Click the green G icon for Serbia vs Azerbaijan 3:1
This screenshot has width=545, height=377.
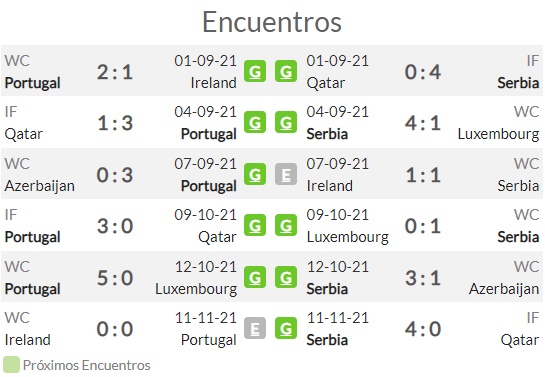[x=286, y=277]
